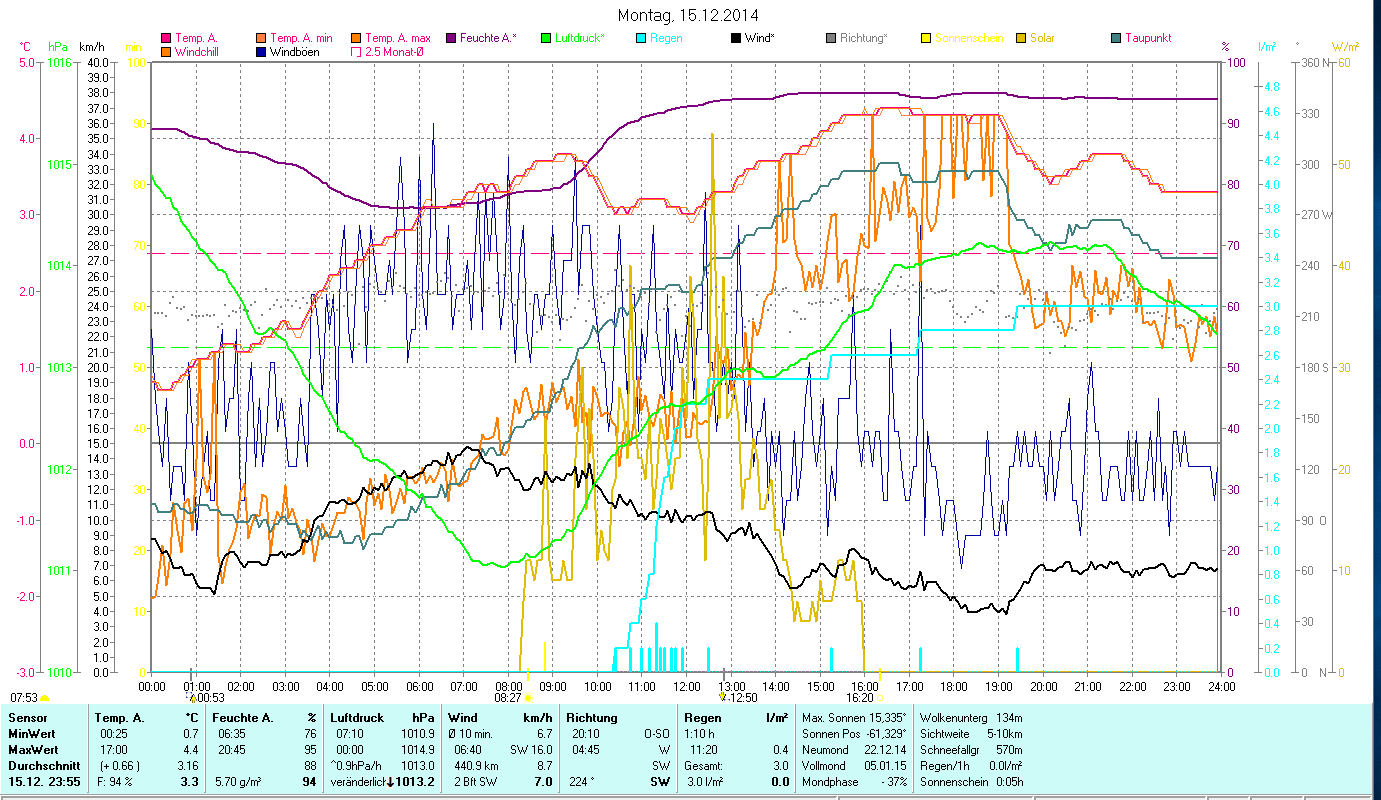Screen dimensions: 1381x800
Task: Click the Durchschnitt row label
Action: pyautogui.click(x=42, y=766)
